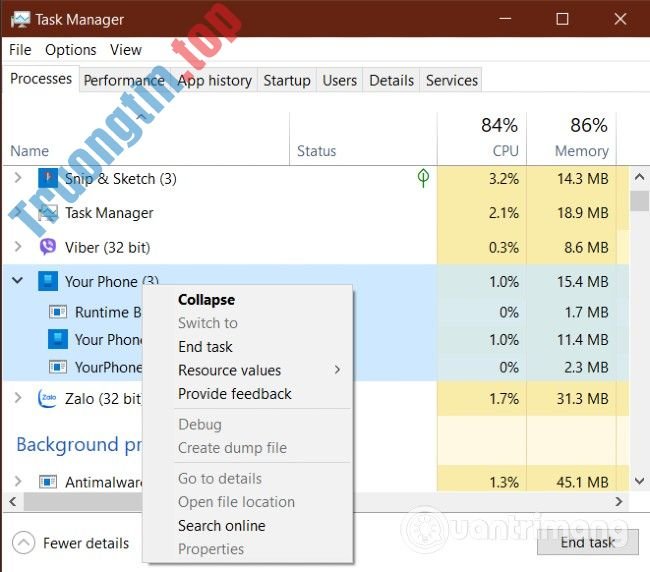The image size is (650, 572).
Task: Click the green leaf suspended status icon
Action: tap(423, 178)
